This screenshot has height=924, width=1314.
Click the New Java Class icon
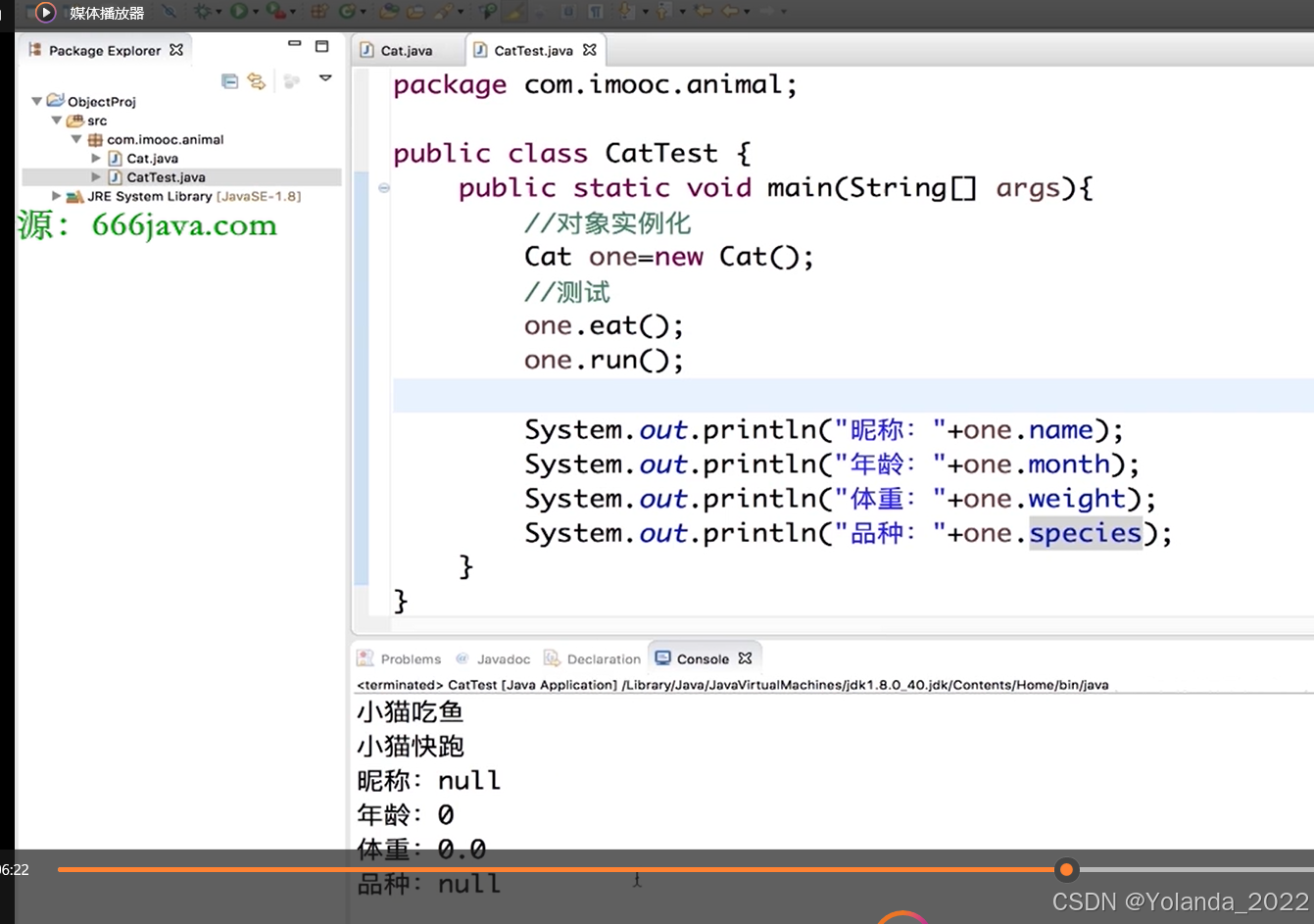[x=348, y=12]
